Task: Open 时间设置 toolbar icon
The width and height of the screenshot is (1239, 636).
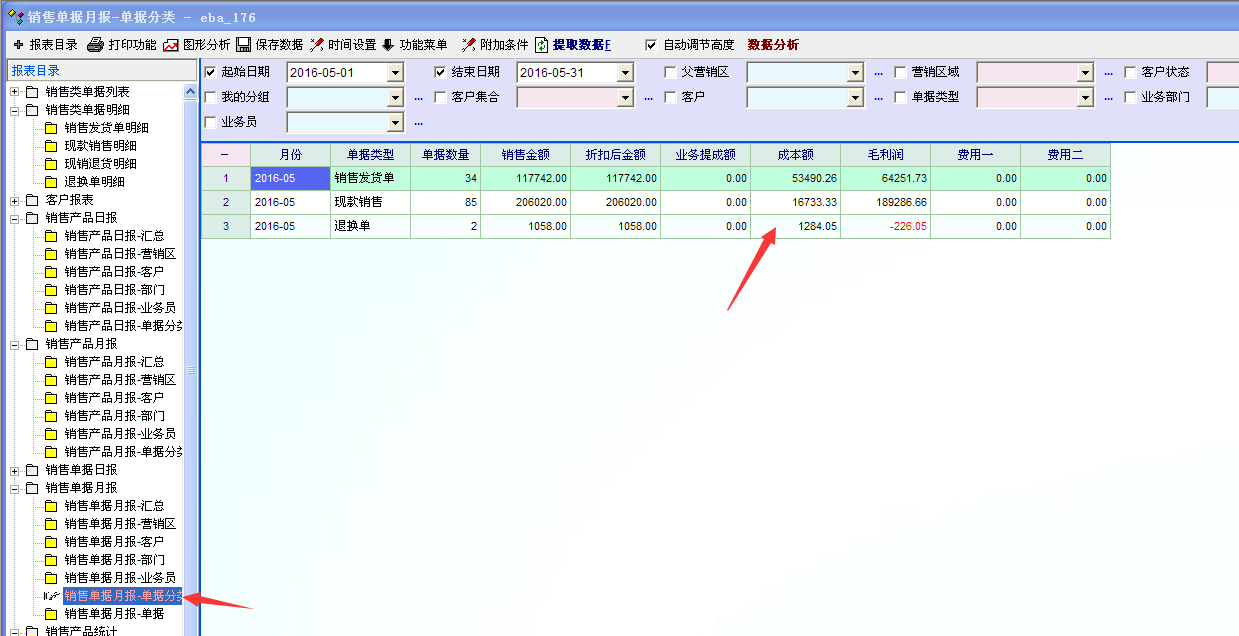Action: click(317, 45)
